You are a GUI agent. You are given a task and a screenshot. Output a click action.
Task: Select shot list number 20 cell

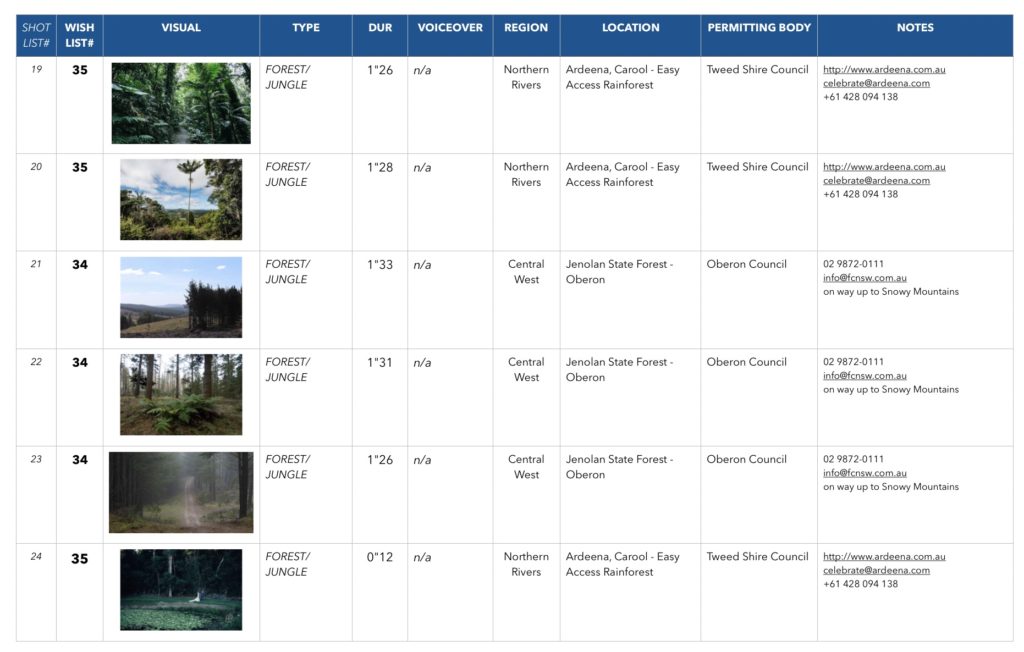pyautogui.click(x=36, y=203)
